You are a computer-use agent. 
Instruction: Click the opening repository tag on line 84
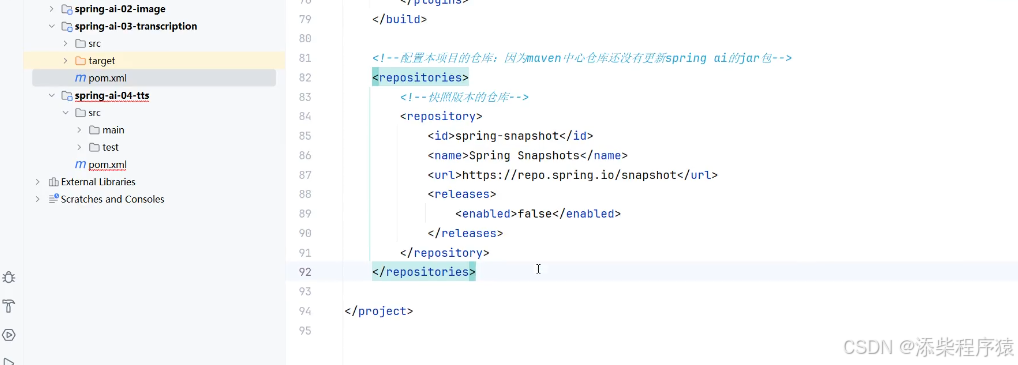441,116
